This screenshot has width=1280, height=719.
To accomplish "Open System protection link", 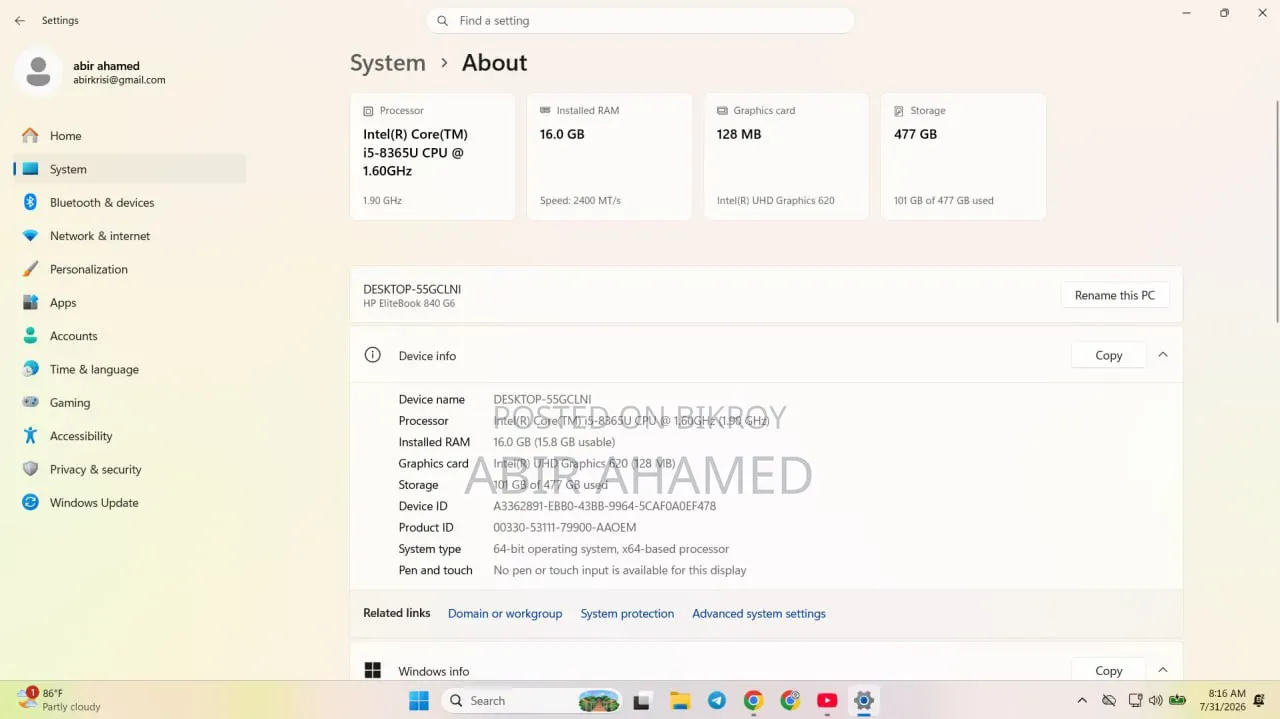I will click(x=627, y=614).
